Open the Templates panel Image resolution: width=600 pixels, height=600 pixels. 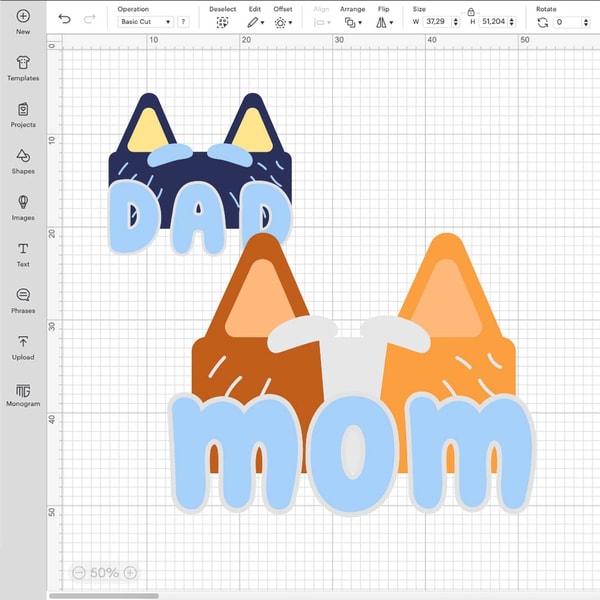[x=23, y=68]
